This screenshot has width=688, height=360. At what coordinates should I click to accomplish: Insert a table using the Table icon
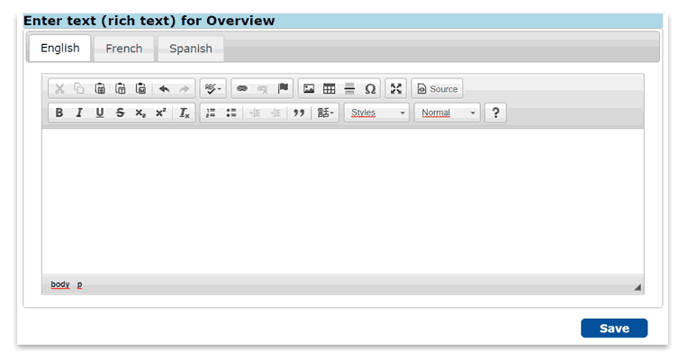329,89
